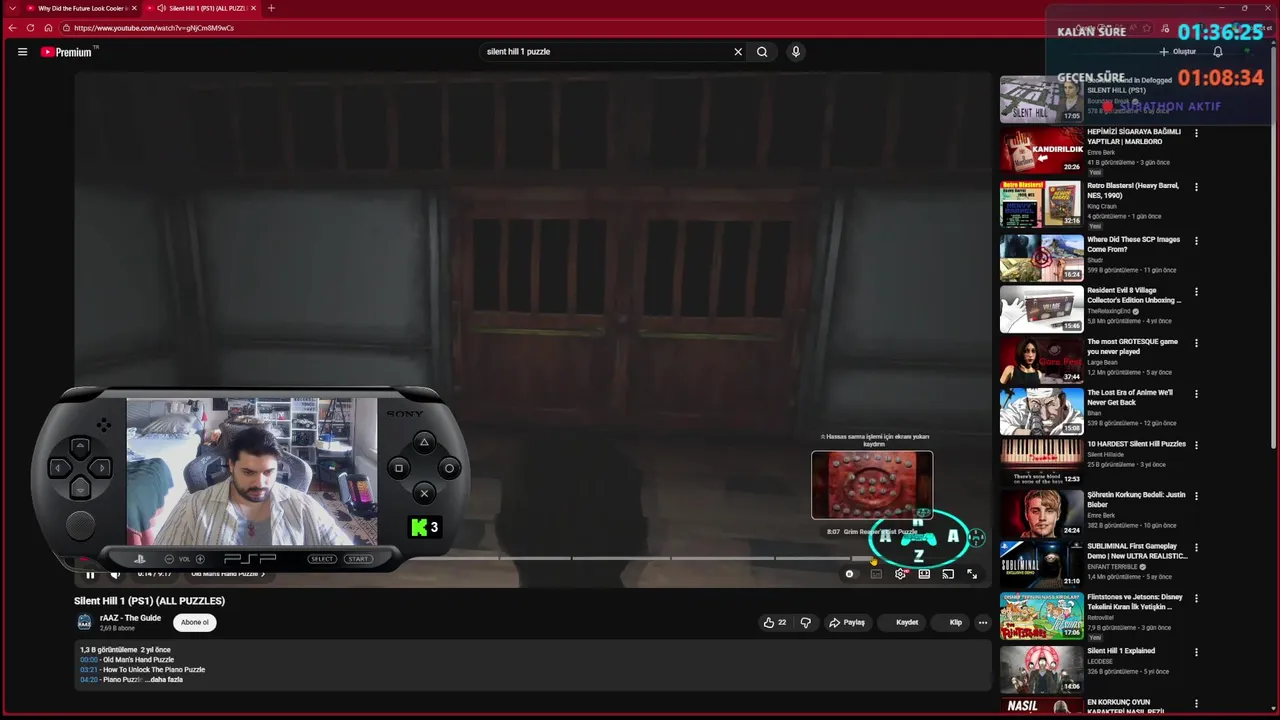Dislike the video

point(806,622)
